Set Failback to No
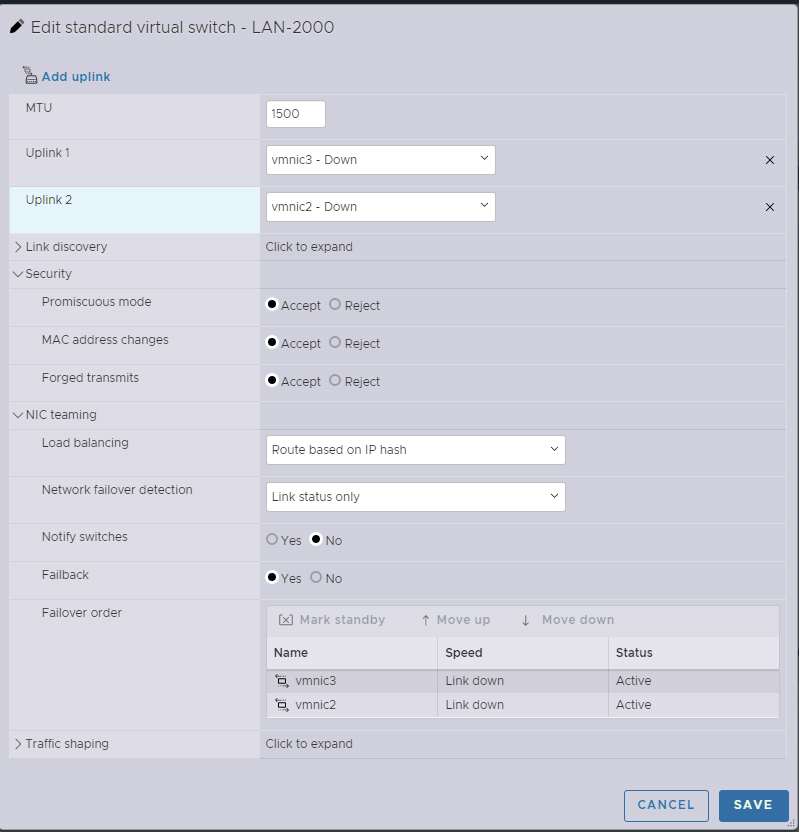 click(x=316, y=578)
